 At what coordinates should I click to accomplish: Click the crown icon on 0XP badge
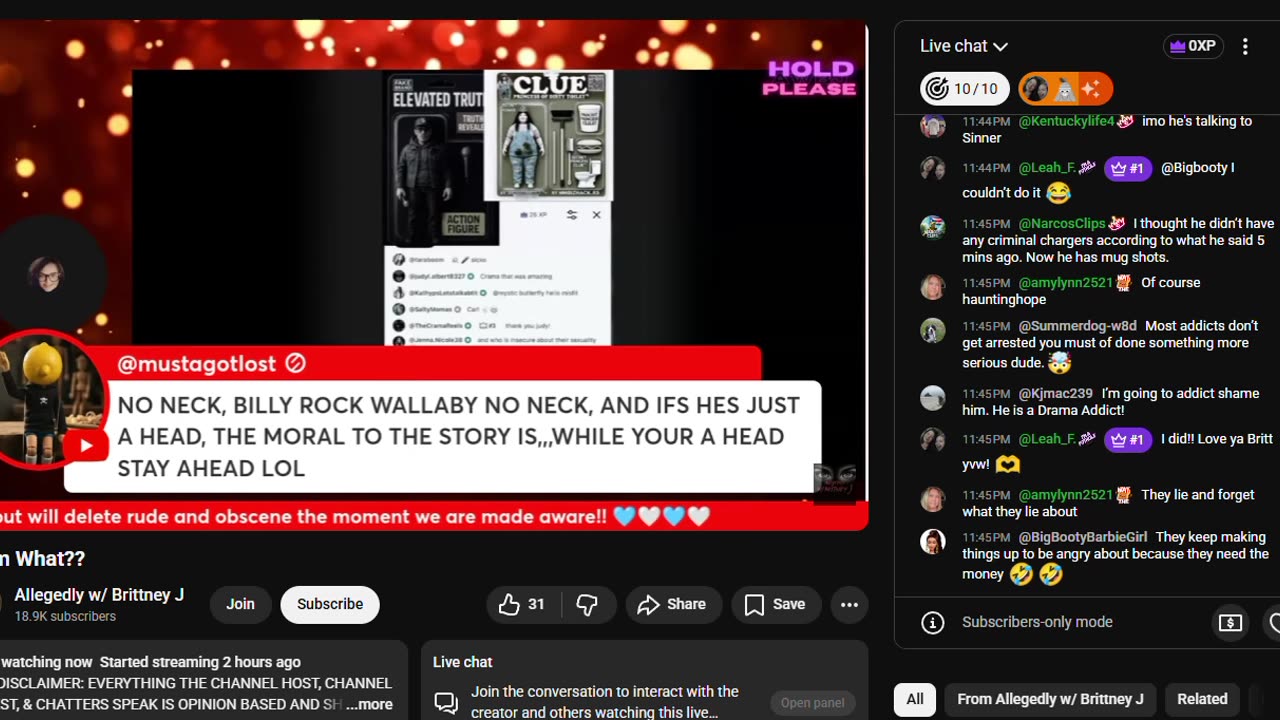1177,46
